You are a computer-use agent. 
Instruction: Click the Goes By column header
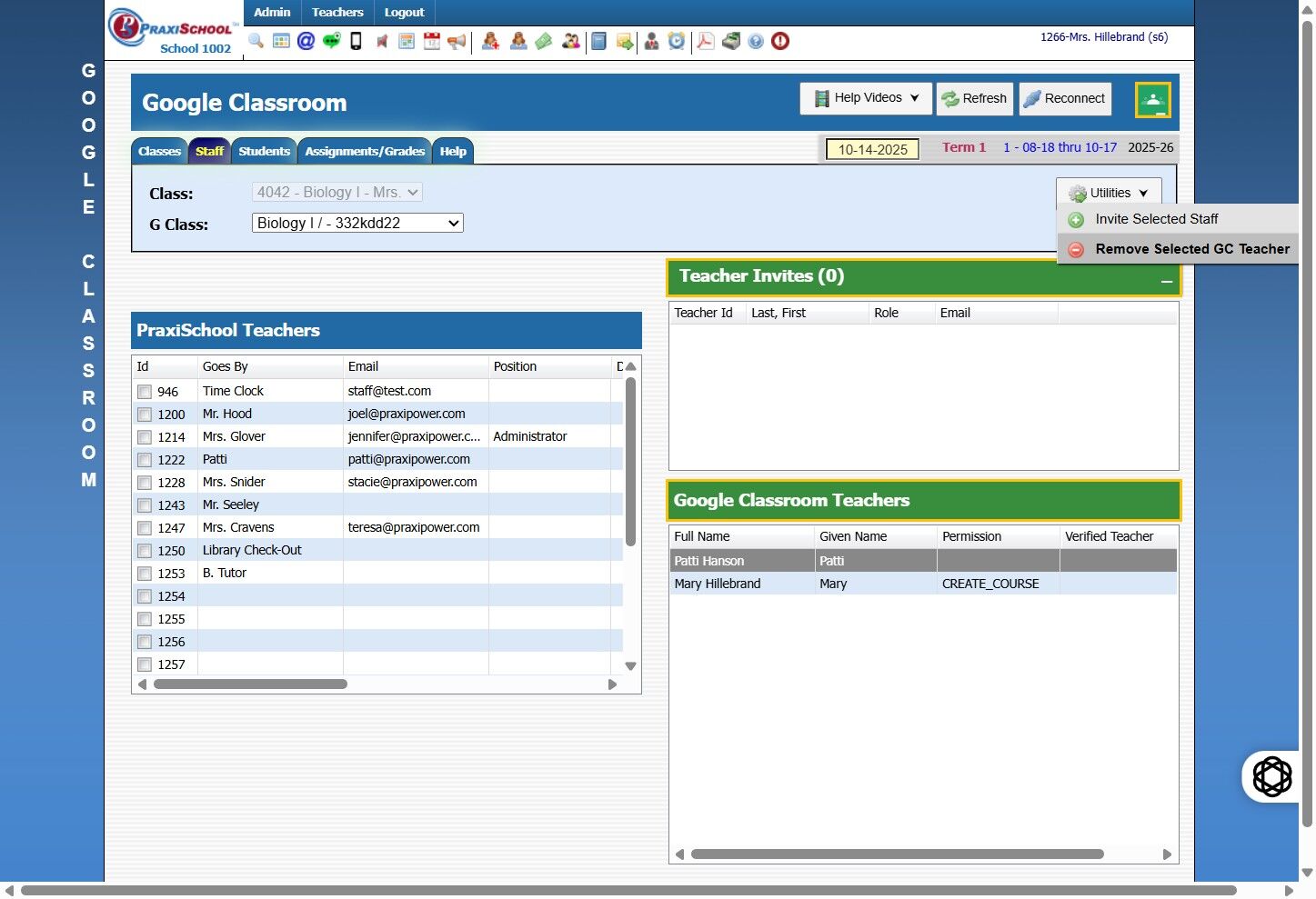click(270, 366)
